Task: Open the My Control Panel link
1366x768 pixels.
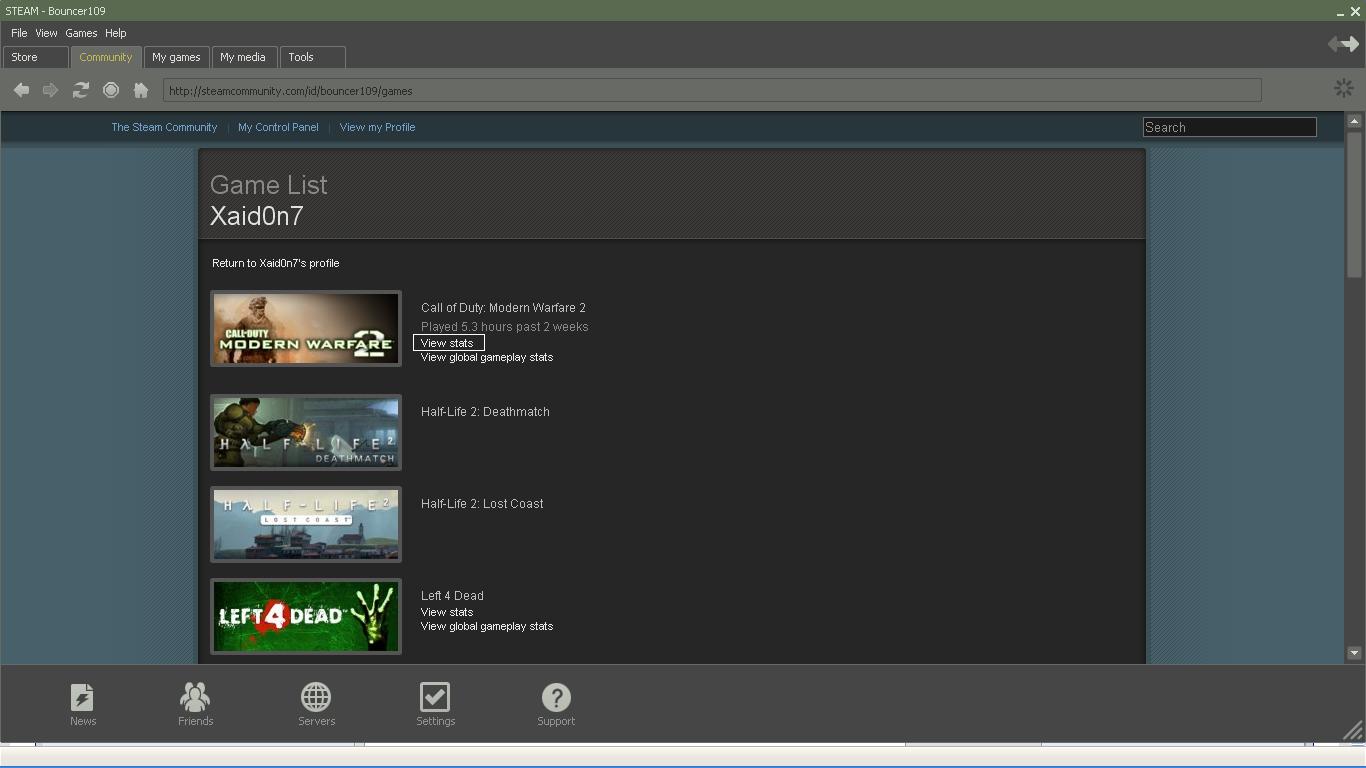Action: pos(278,127)
